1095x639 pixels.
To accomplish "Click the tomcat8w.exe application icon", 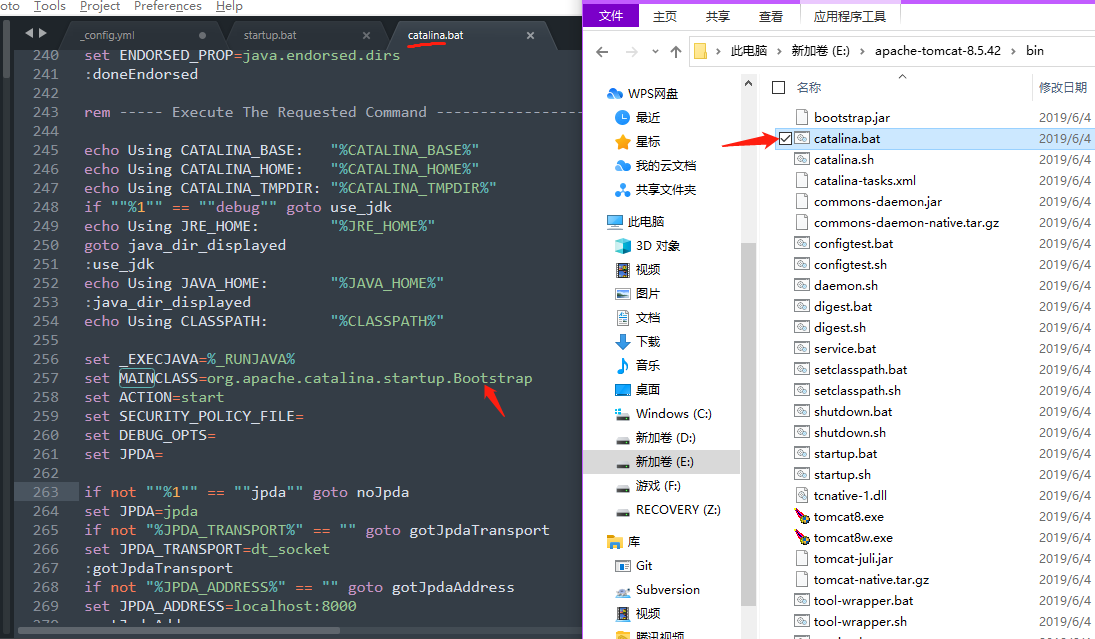I will tap(801, 538).
